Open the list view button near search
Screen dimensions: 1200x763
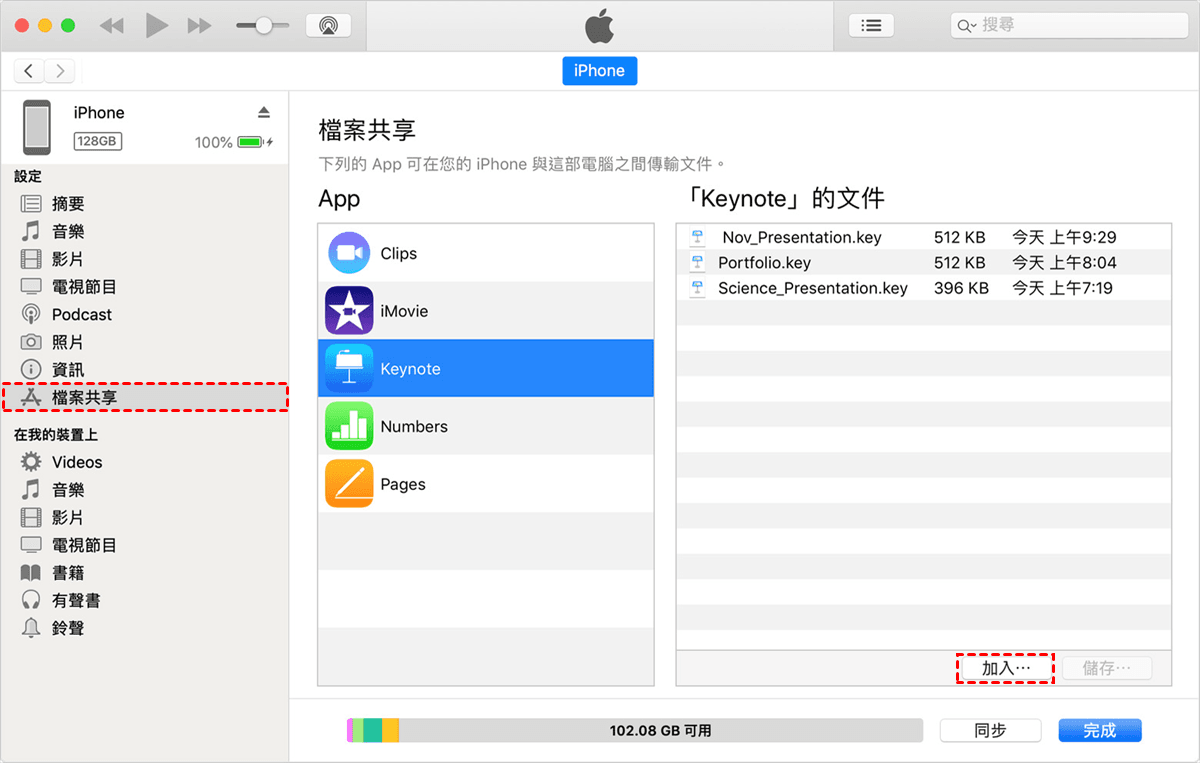pyautogui.click(x=871, y=26)
